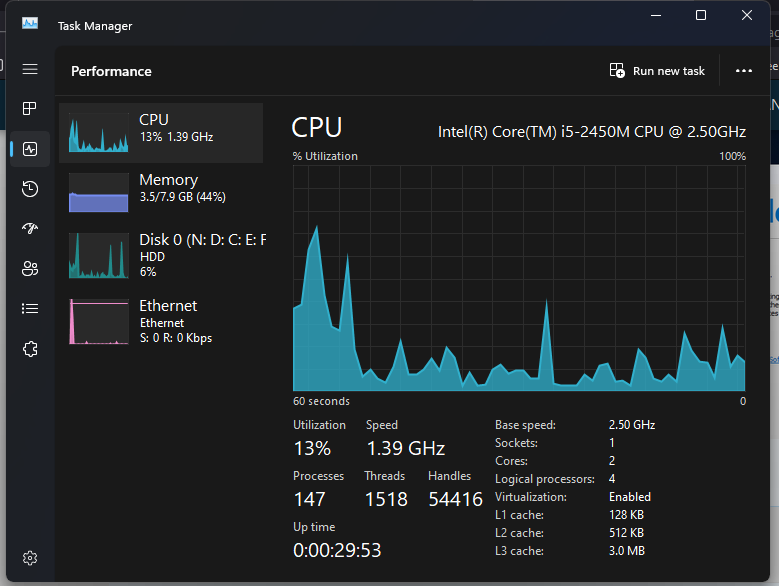779x586 pixels.
Task: Click the CPU mini graph thumbnail
Action: pos(98,132)
